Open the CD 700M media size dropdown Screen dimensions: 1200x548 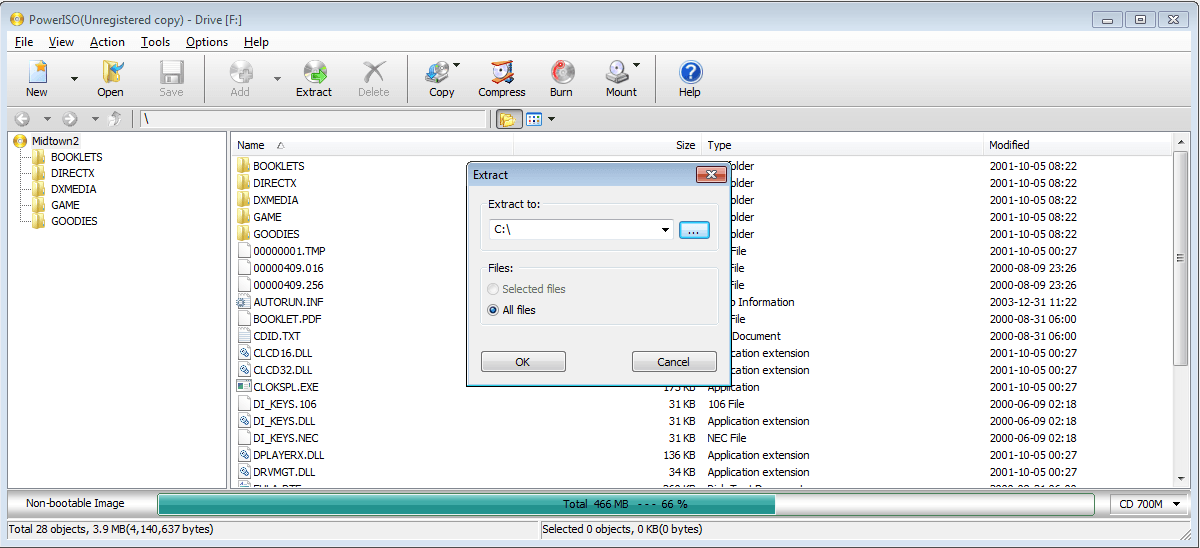click(1150, 504)
